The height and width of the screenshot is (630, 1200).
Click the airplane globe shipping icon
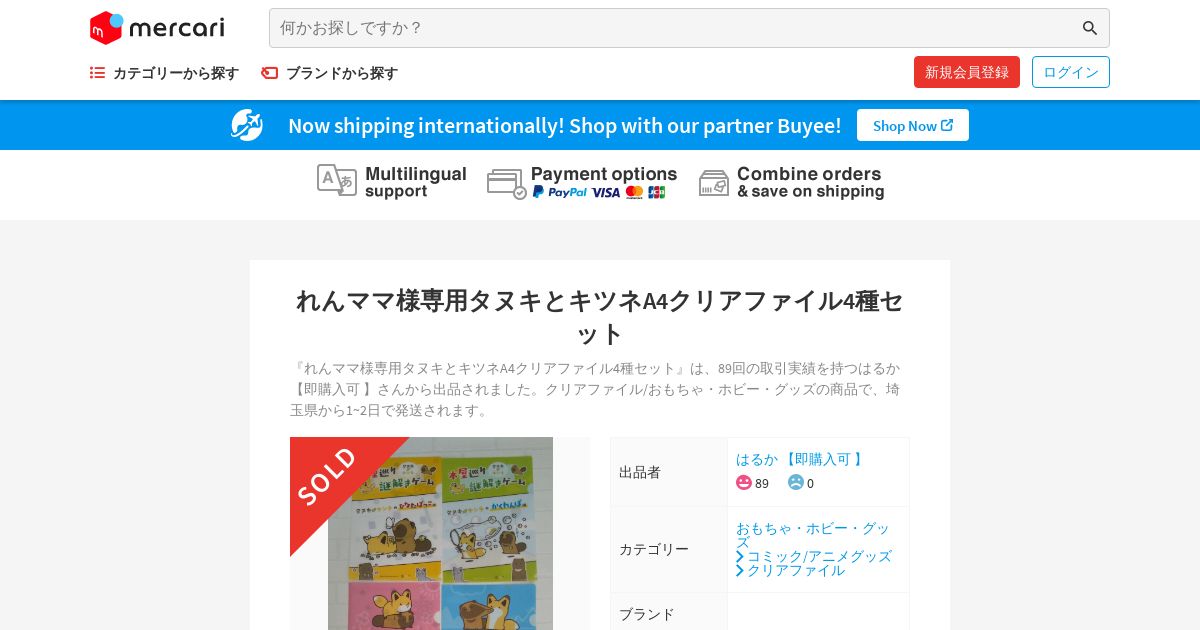pyautogui.click(x=247, y=125)
